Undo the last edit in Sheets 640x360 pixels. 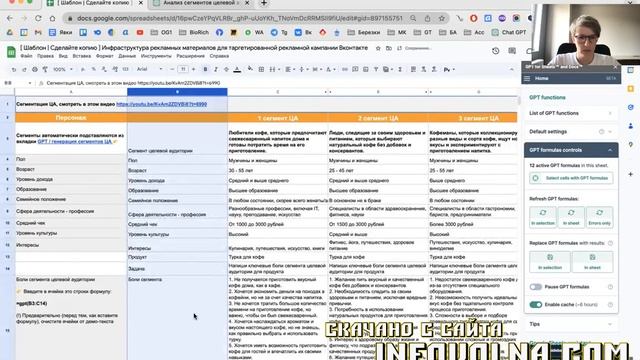click(14, 70)
